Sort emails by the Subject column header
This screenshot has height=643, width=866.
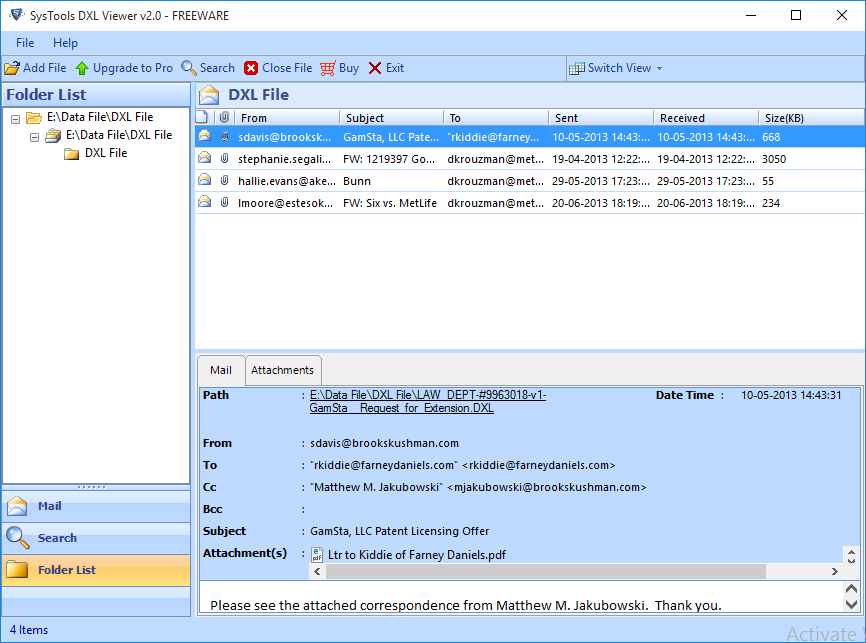392,118
